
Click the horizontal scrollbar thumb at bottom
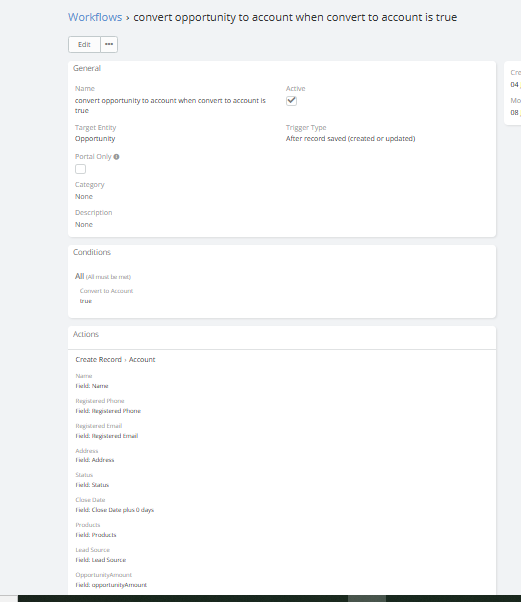(x=367, y=599)
